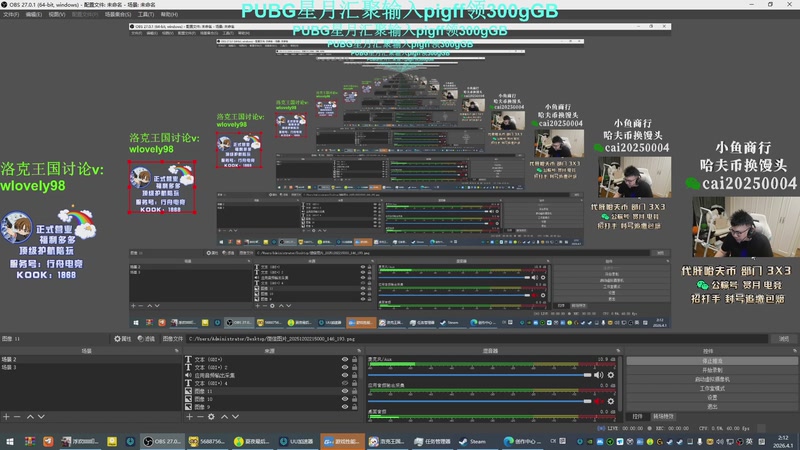Open source properties gear in sources toolbar

point(211,417)
